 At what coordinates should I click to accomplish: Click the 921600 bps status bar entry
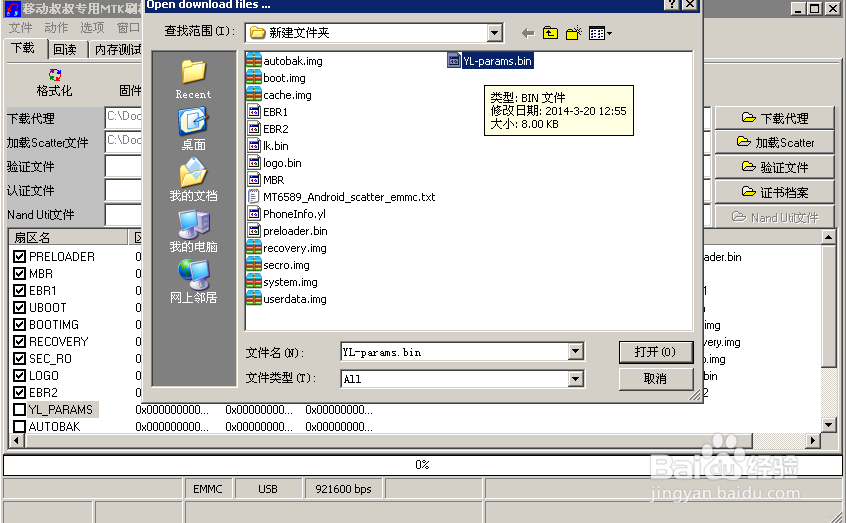click(x=343, y=489)
